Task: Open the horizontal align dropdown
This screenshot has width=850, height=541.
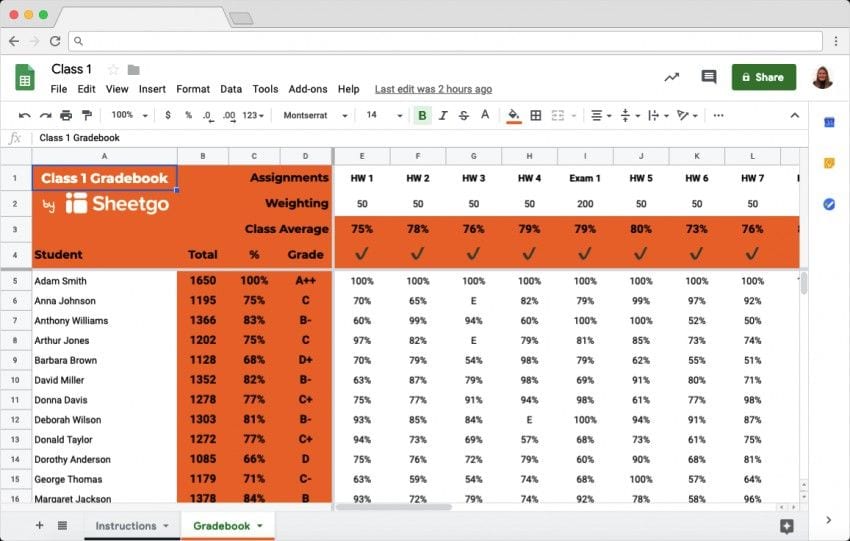Action: pos(601,115)
